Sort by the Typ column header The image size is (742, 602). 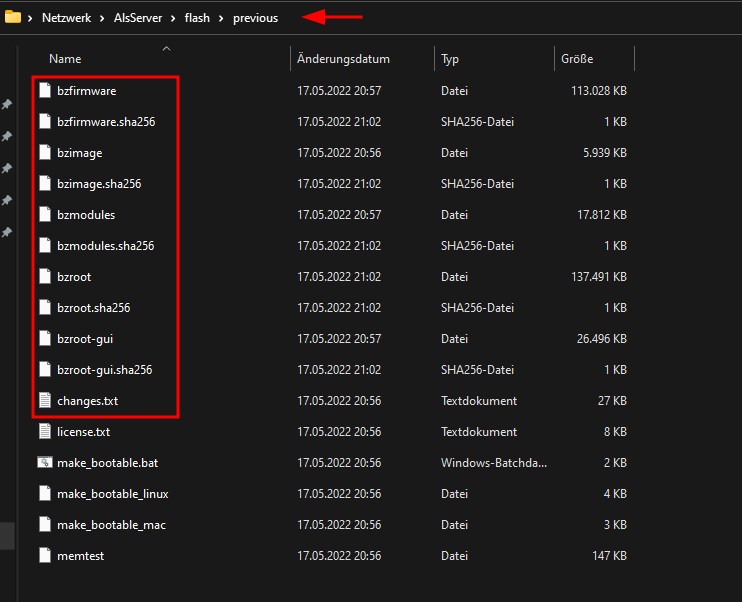(x=450, y=59)
